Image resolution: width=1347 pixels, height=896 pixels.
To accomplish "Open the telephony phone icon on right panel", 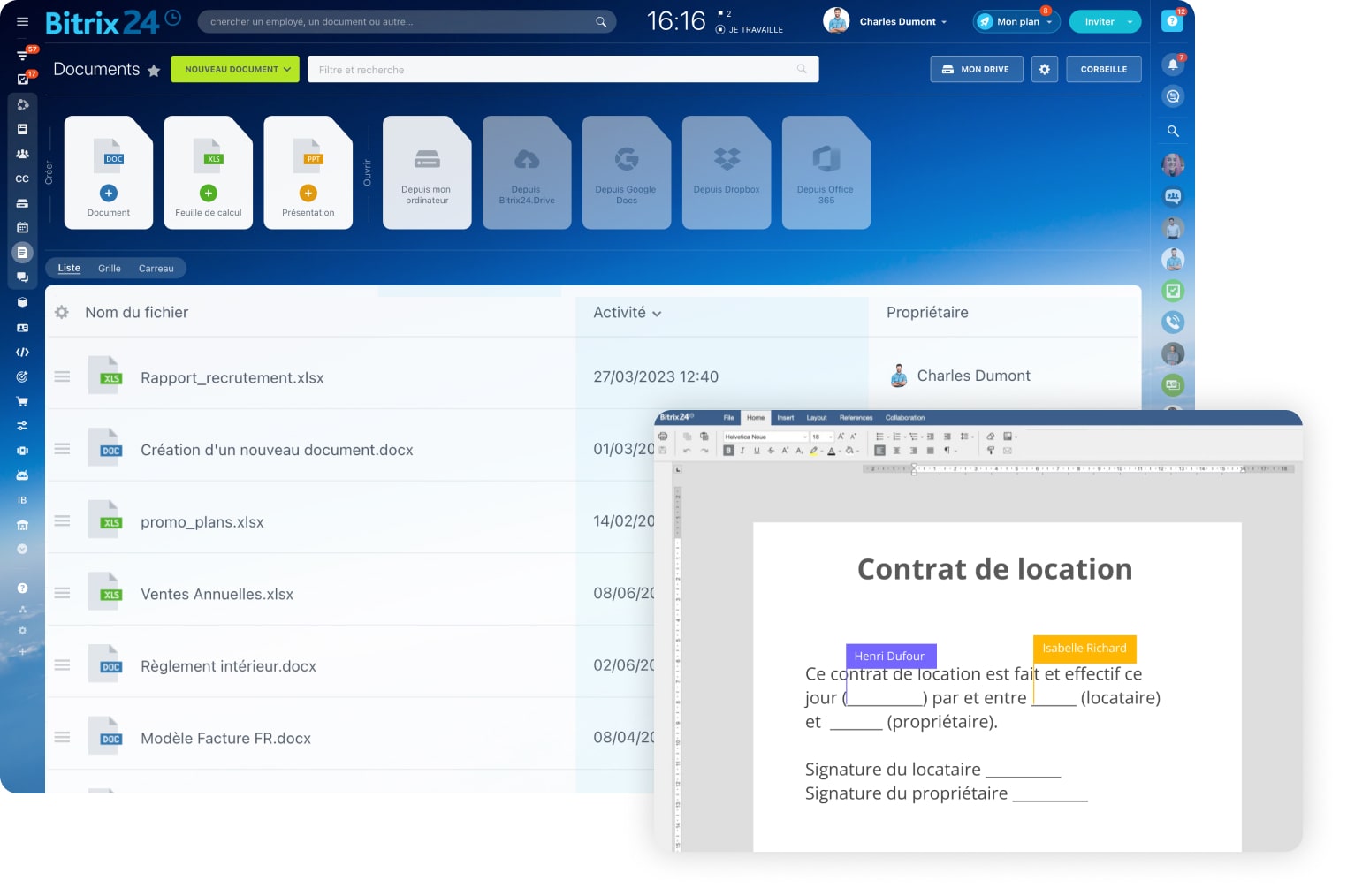I will pos(1173,322).
